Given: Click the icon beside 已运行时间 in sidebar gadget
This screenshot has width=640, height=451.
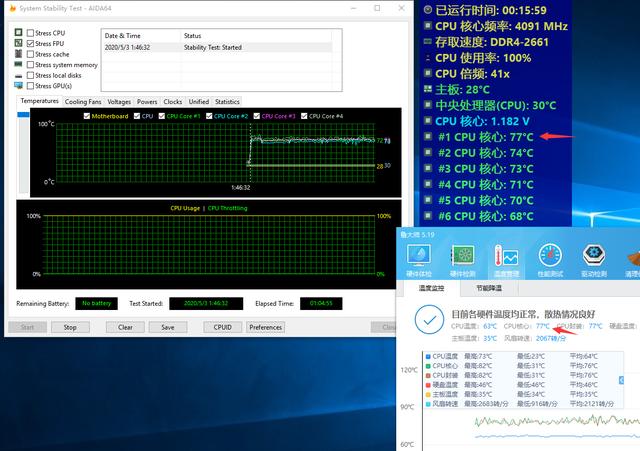Looking at the screenshot, I should 428,10.
